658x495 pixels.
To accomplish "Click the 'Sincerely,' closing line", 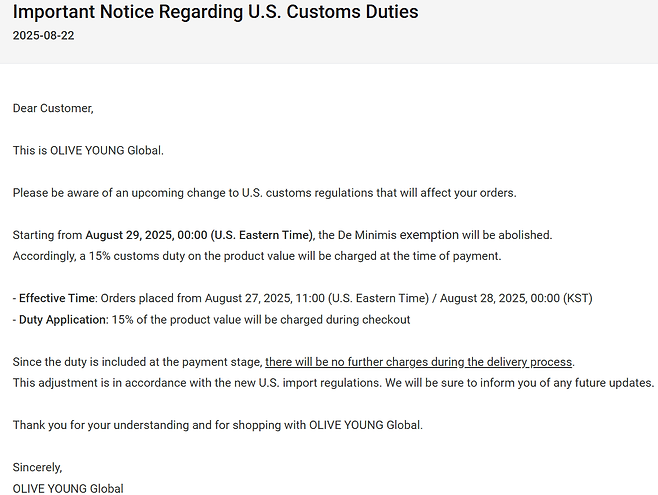I will (37, 467).
